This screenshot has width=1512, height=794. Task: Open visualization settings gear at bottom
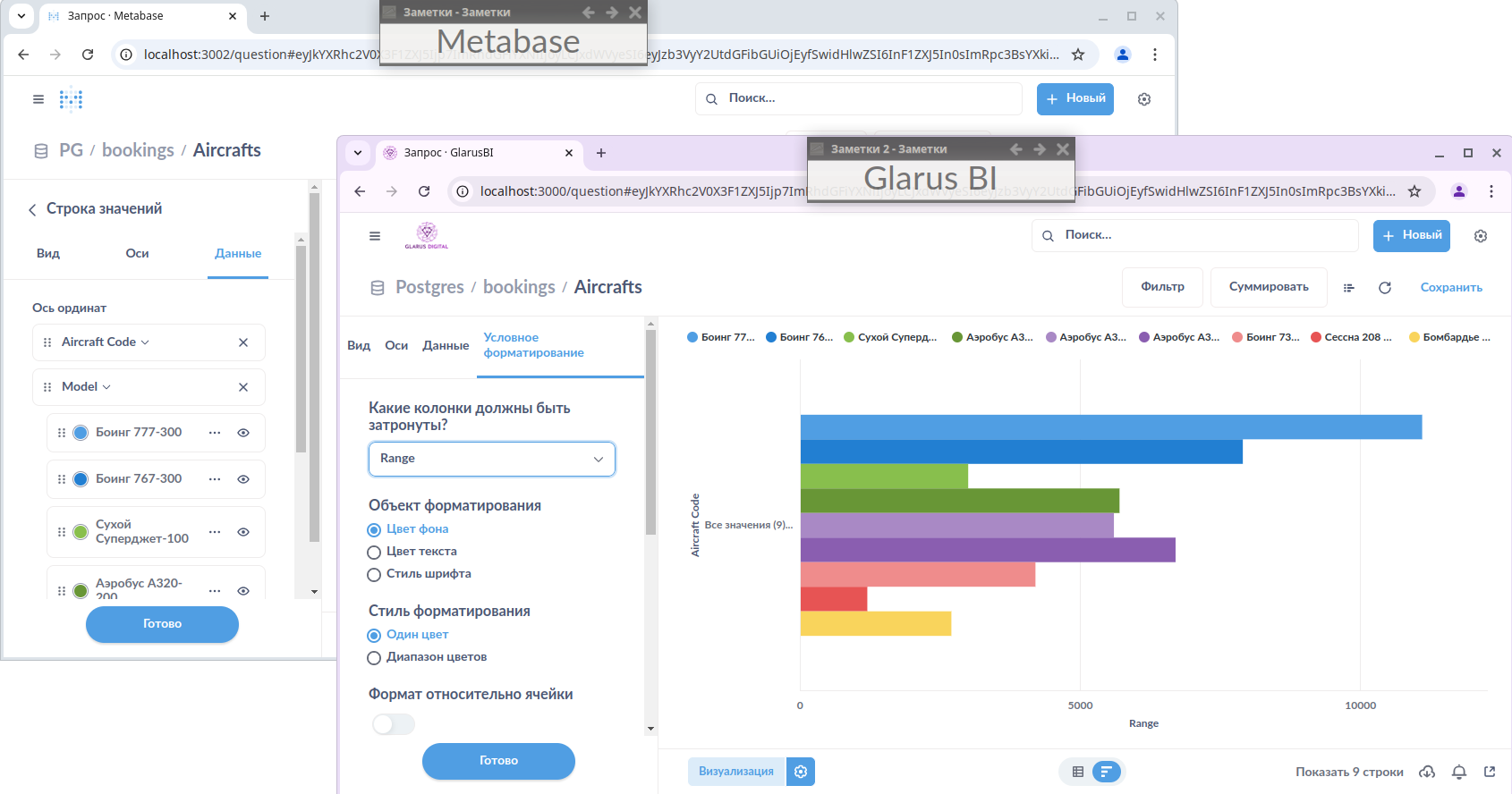point(801,772)
